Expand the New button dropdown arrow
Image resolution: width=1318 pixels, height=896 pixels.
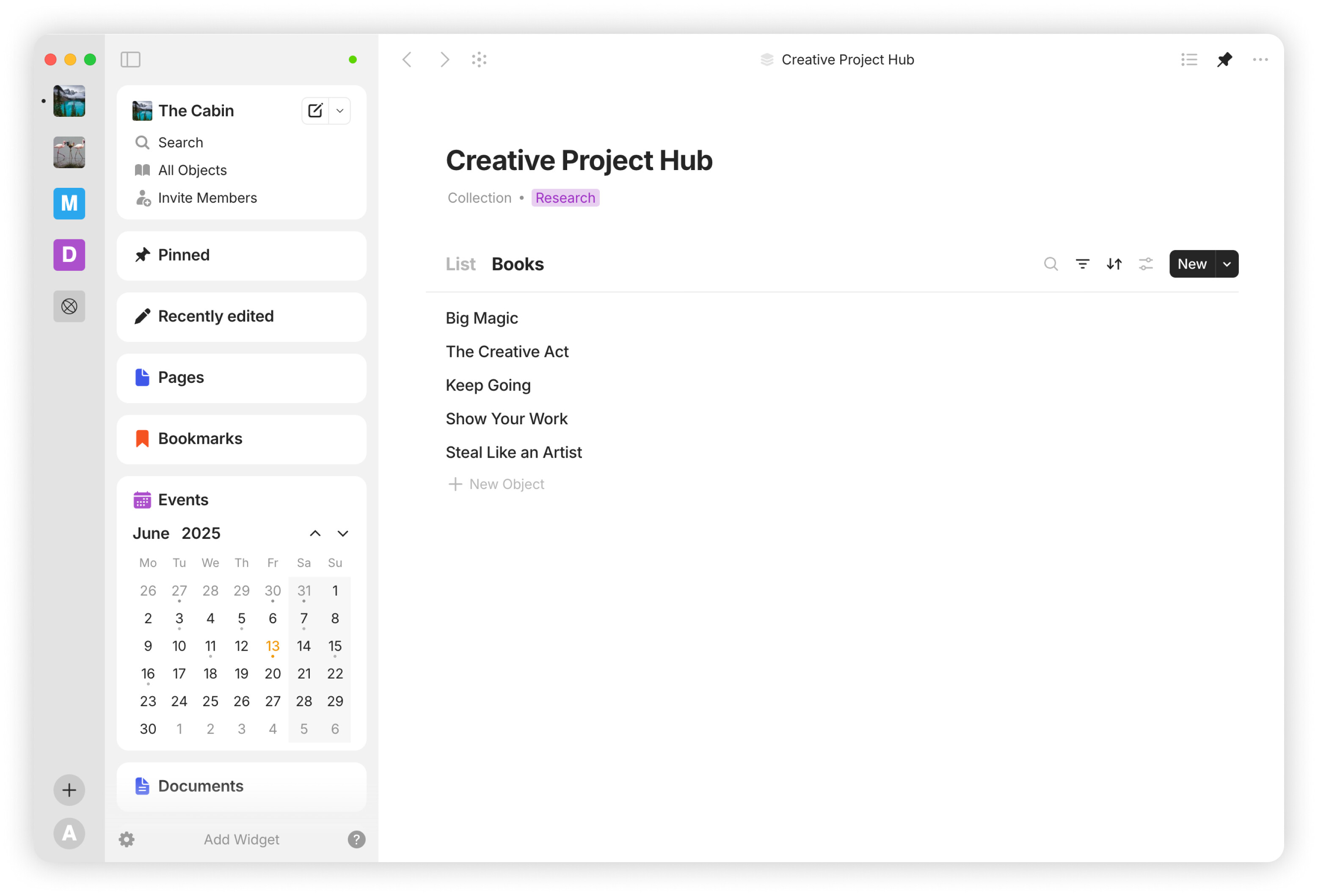pos(1227,264)
